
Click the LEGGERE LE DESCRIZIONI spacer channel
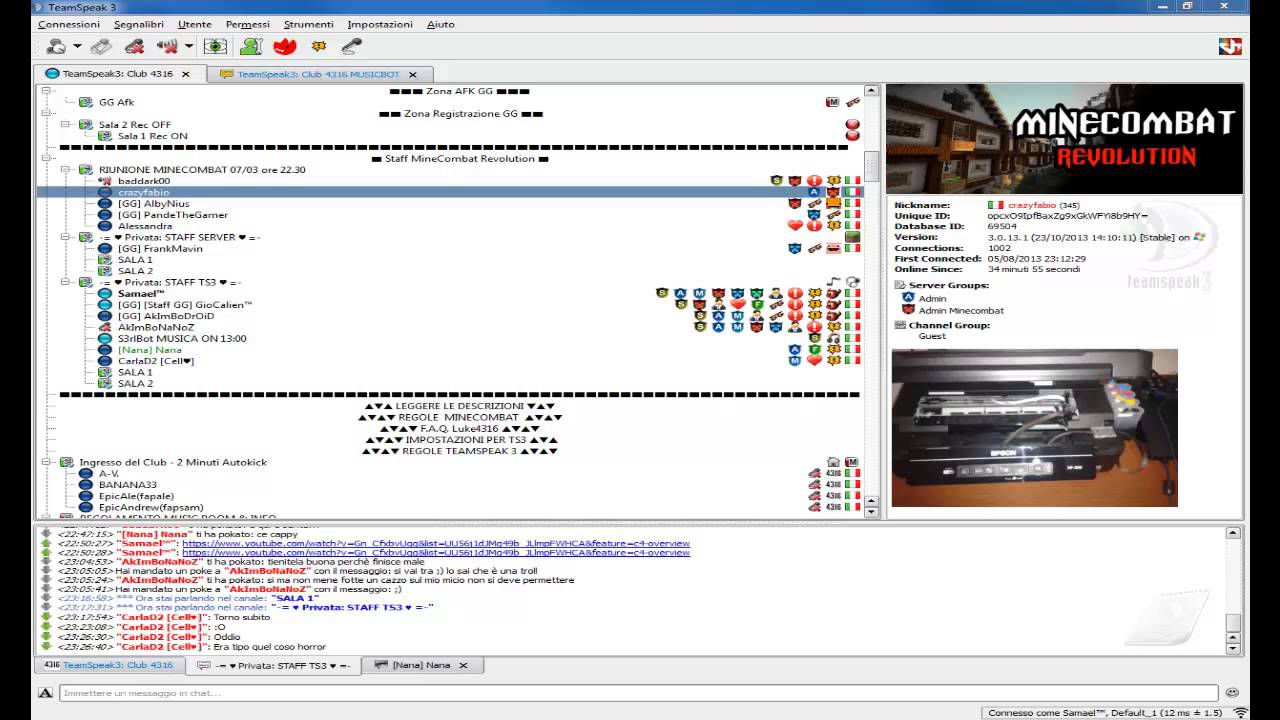coord(460,406)
